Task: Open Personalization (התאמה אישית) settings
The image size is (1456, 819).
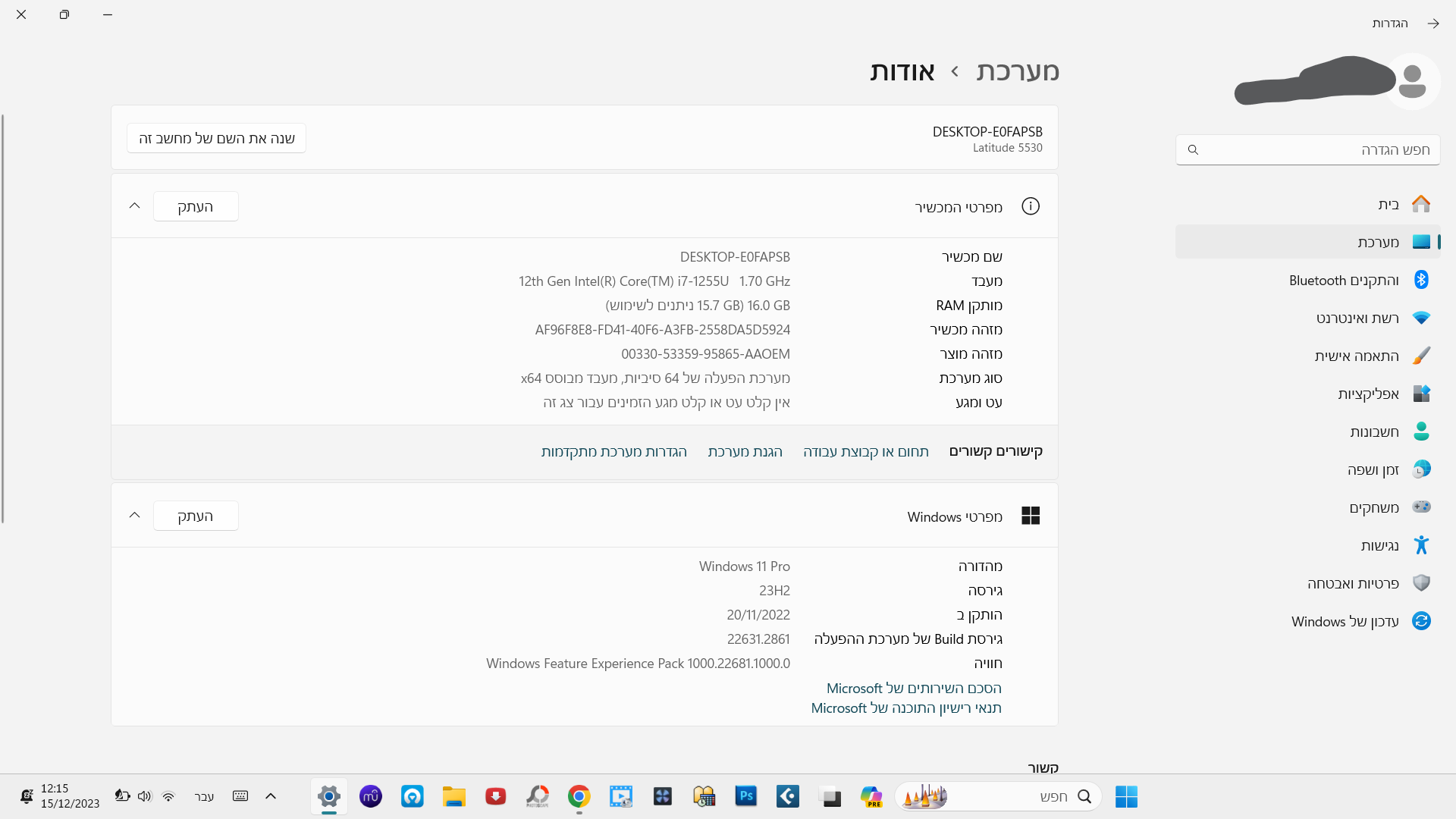Action: (1356, 356)
